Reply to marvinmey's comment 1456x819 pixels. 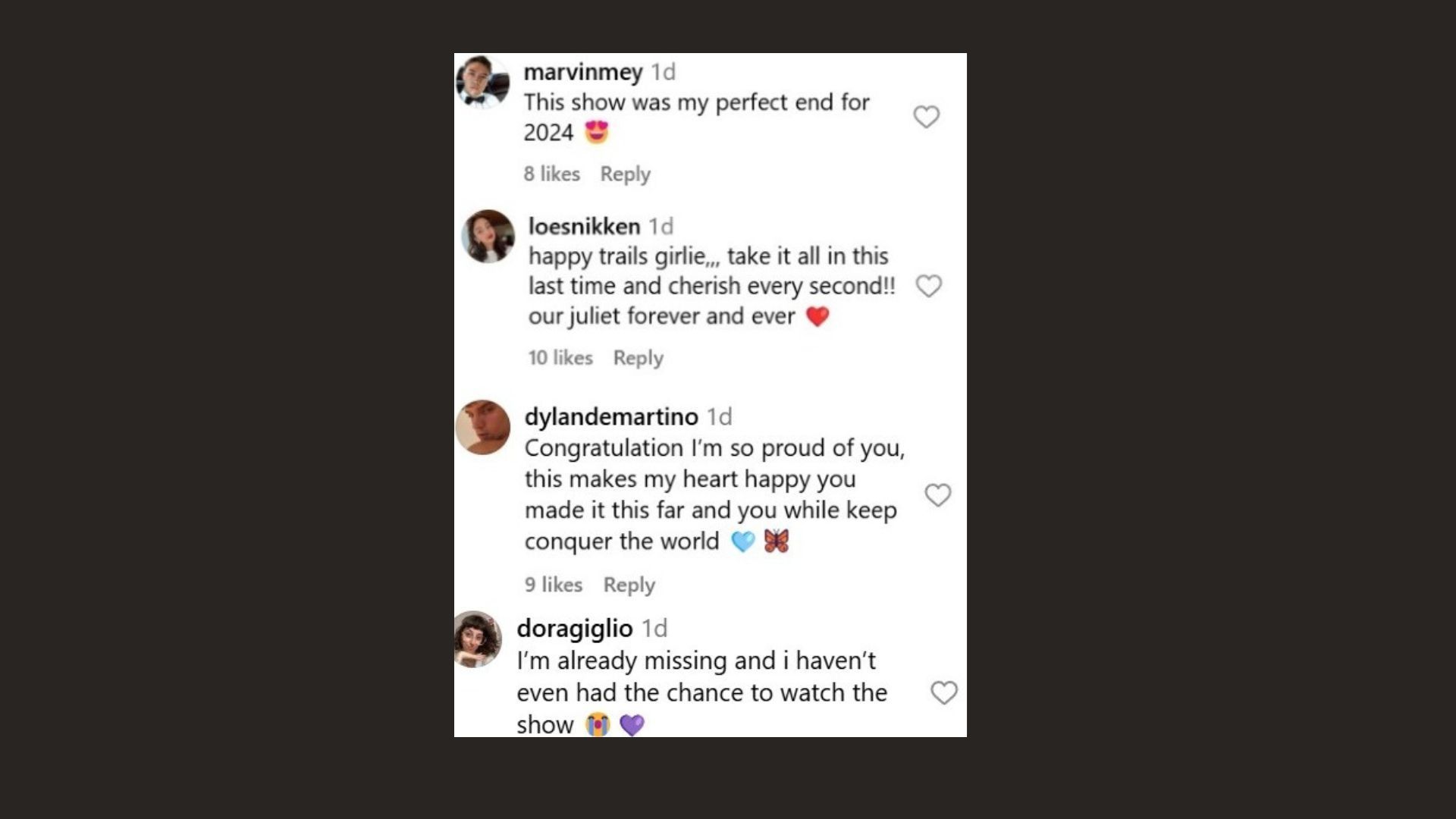(x=625, y=174)
